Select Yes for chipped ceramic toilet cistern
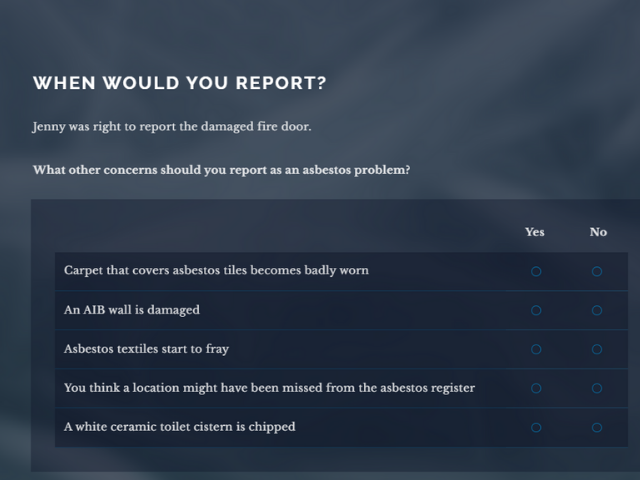640x480 pixels. (x=536, y=427)
